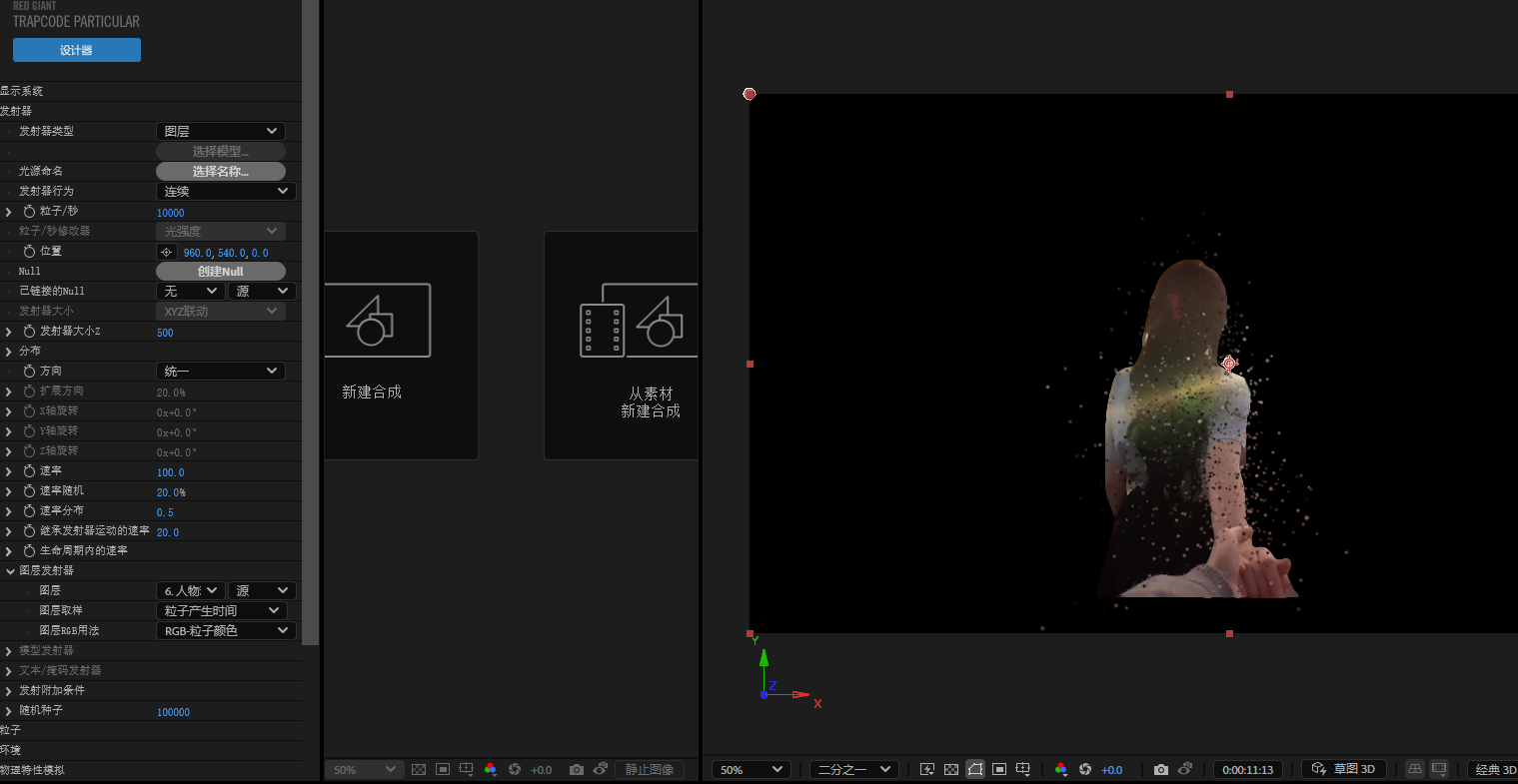Viewport: 1518px width, 784px height.
Task: Click the reset exposure aperture icon in composition viewer
Action: 1085,769
